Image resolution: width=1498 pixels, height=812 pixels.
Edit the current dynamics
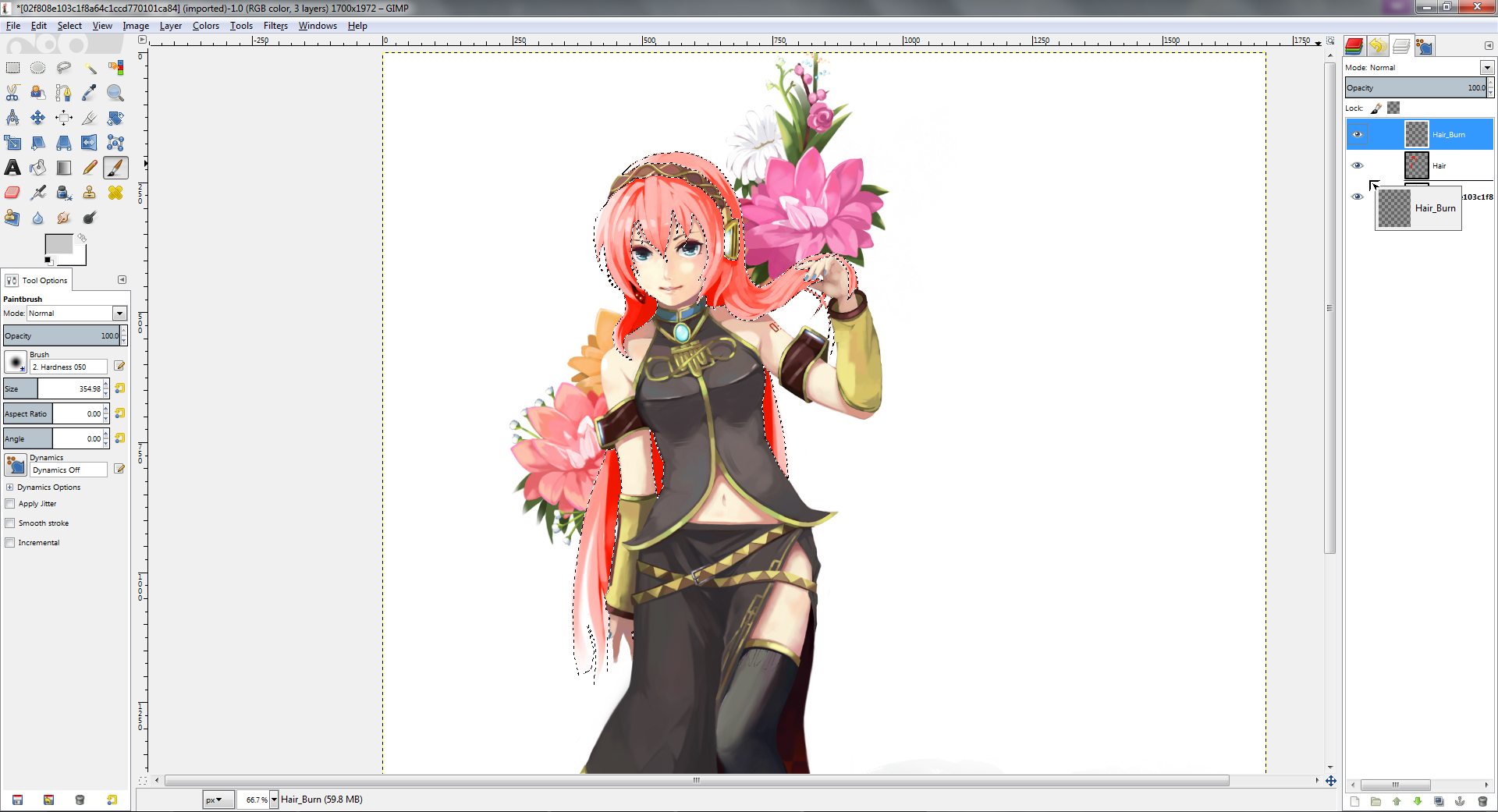pyautogui.click(x=119, y=469)
